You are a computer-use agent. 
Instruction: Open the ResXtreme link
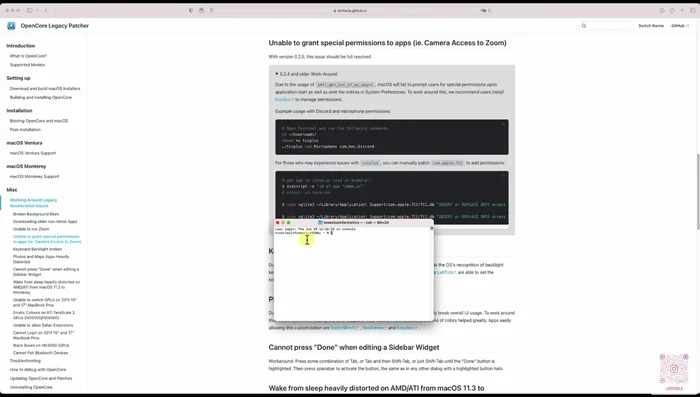(x=374, y=328)
